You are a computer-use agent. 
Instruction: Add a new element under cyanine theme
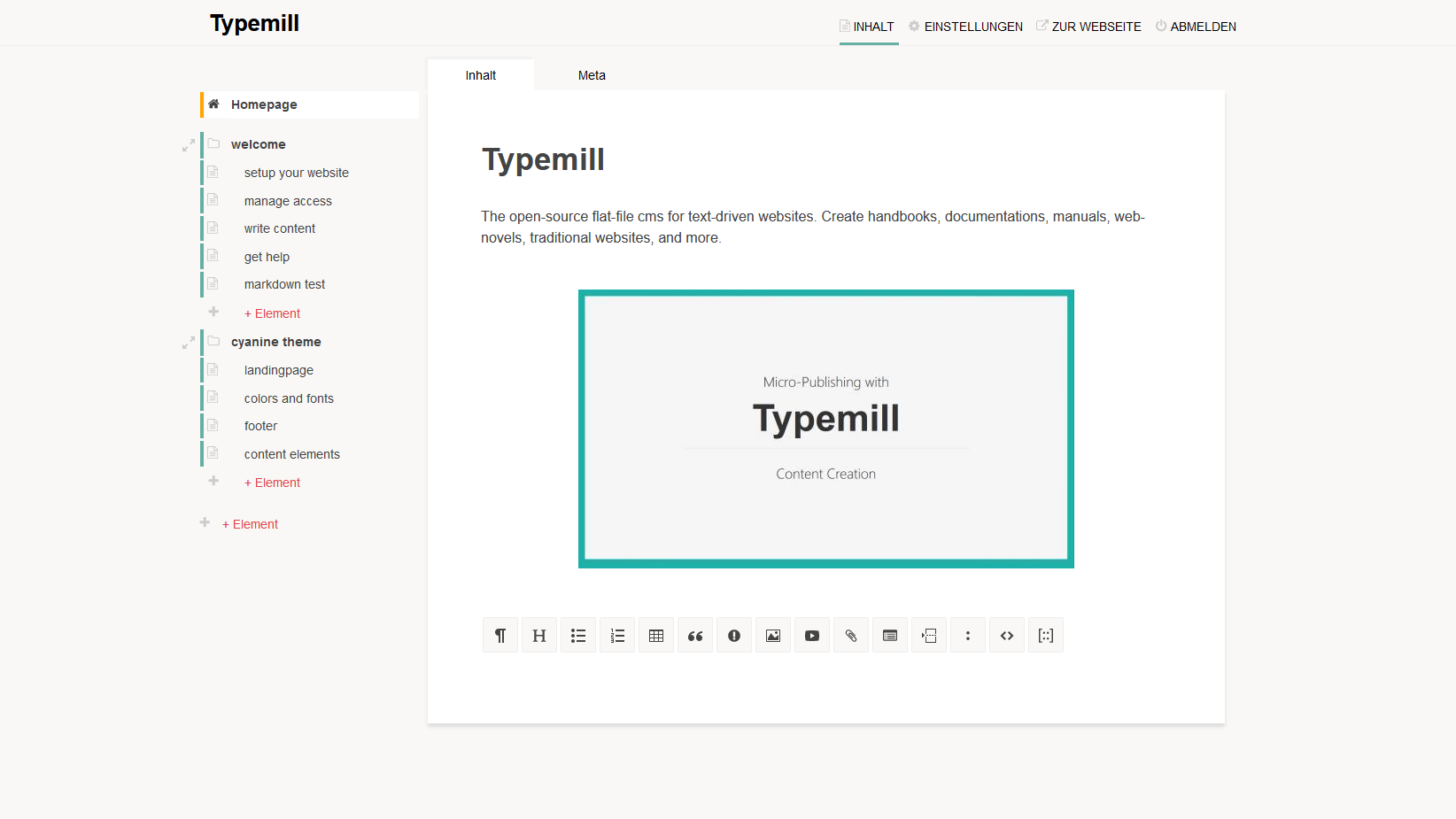pos(272,483)
